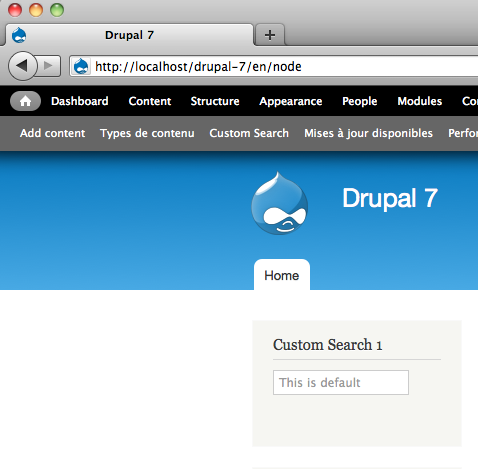Open the People admin menu
The height and width of the screenshot is (469, 478).
point(360,101)
